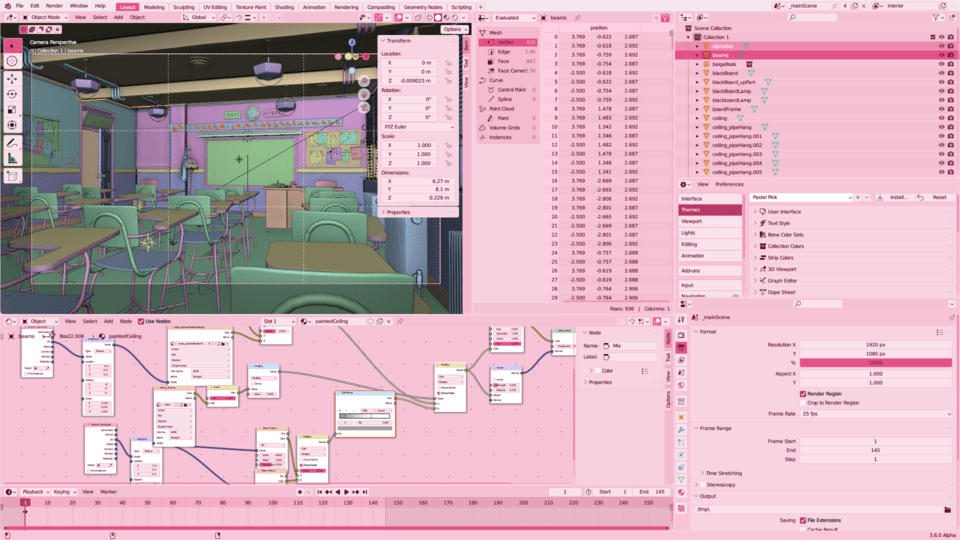
Task: Open output folder browser icon
Action: click(x=948, y=509)
